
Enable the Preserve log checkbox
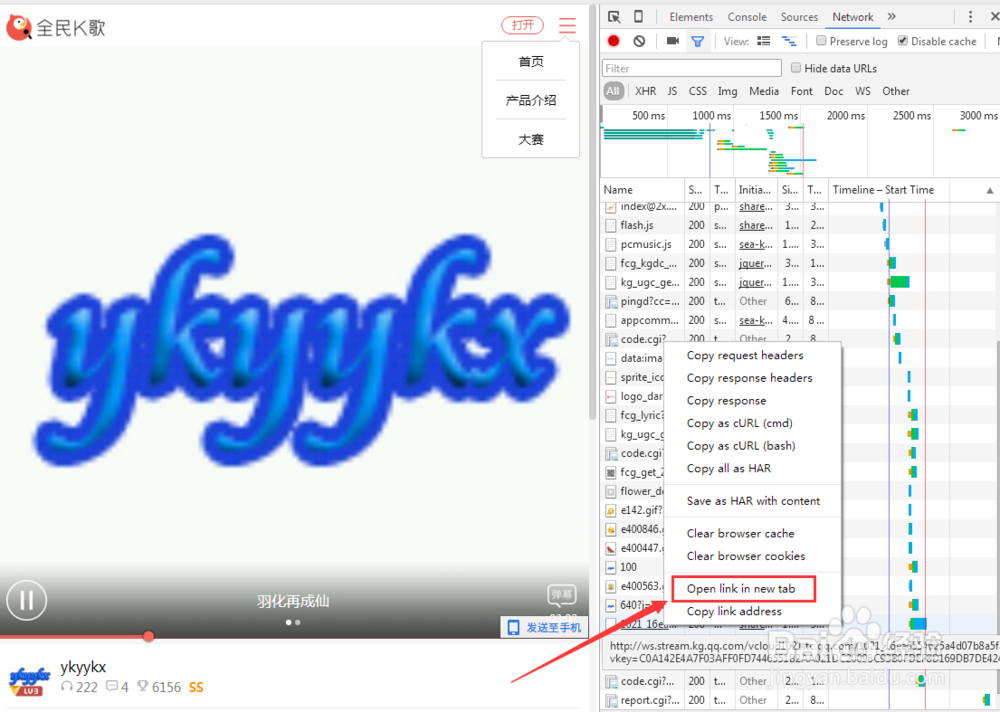pyautogui.click(x=821, y=41)
